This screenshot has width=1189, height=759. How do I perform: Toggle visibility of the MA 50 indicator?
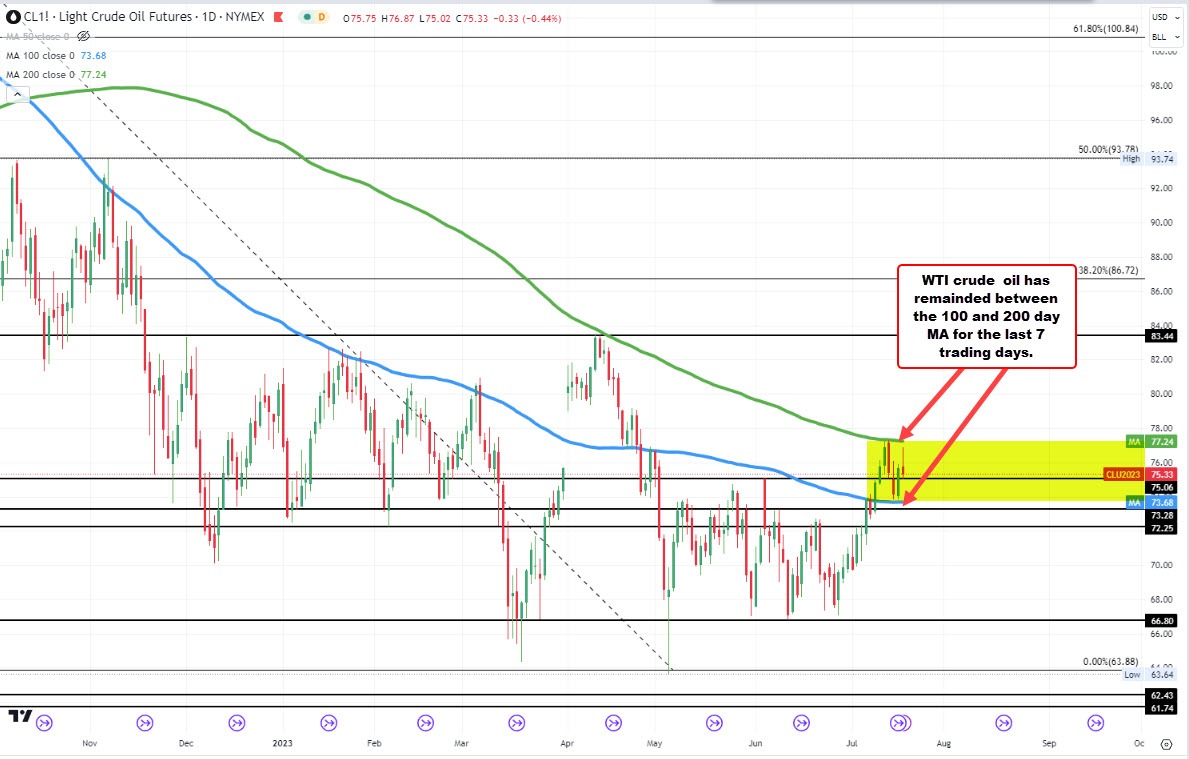(x=81, y=36)
